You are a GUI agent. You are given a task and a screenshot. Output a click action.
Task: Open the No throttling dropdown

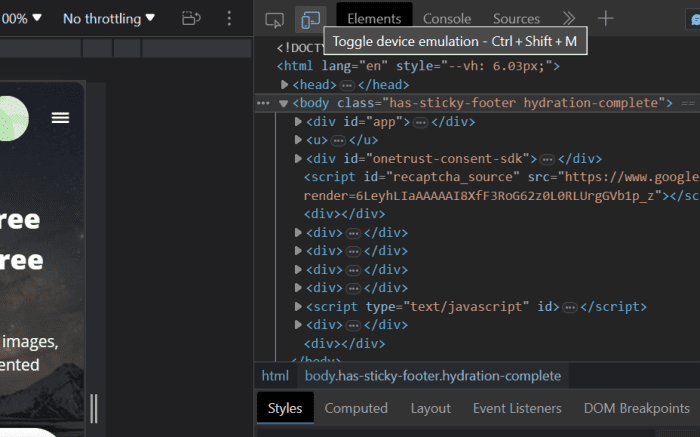point(109,19)
